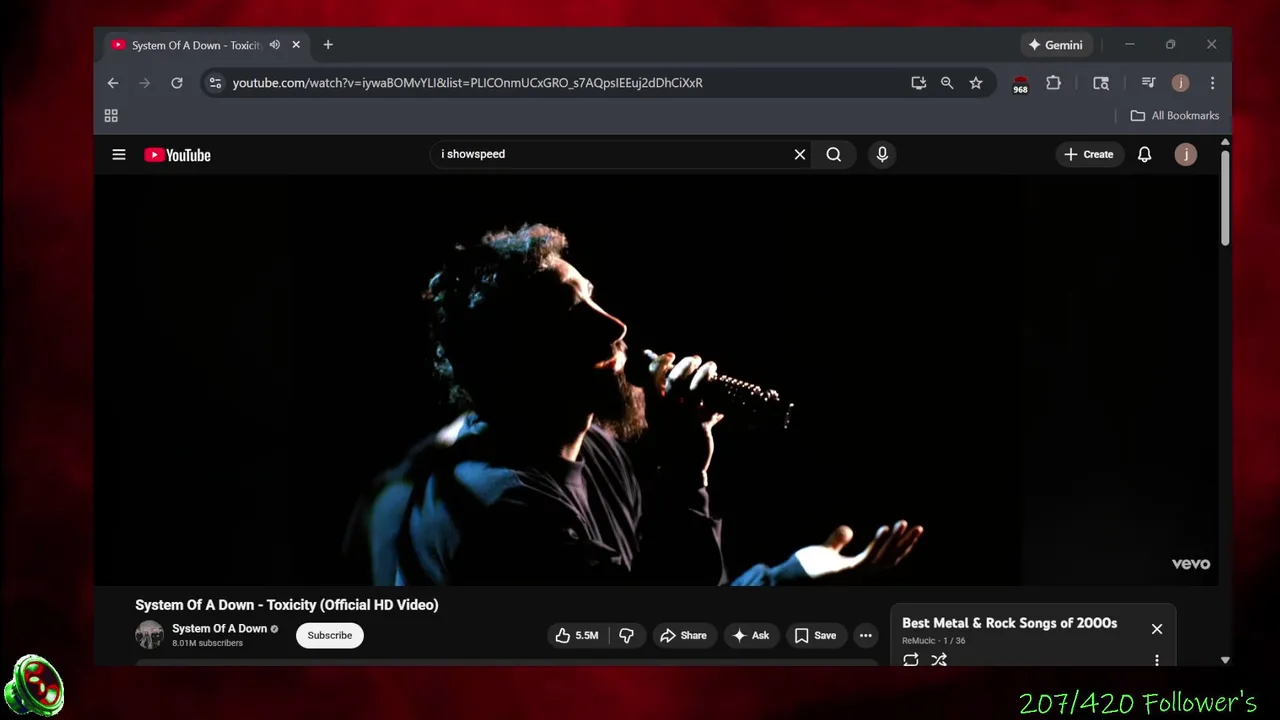This screenshot has width=1280, height=720.
Task: Start voice search with microphone
Action: click(882, 155)
